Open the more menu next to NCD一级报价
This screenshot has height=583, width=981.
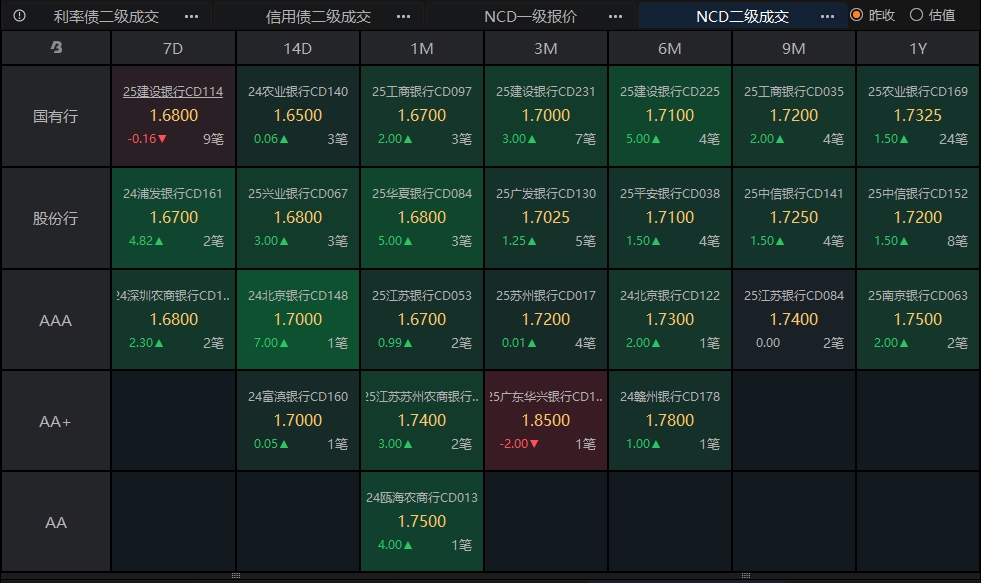click(x=616, y=16)
